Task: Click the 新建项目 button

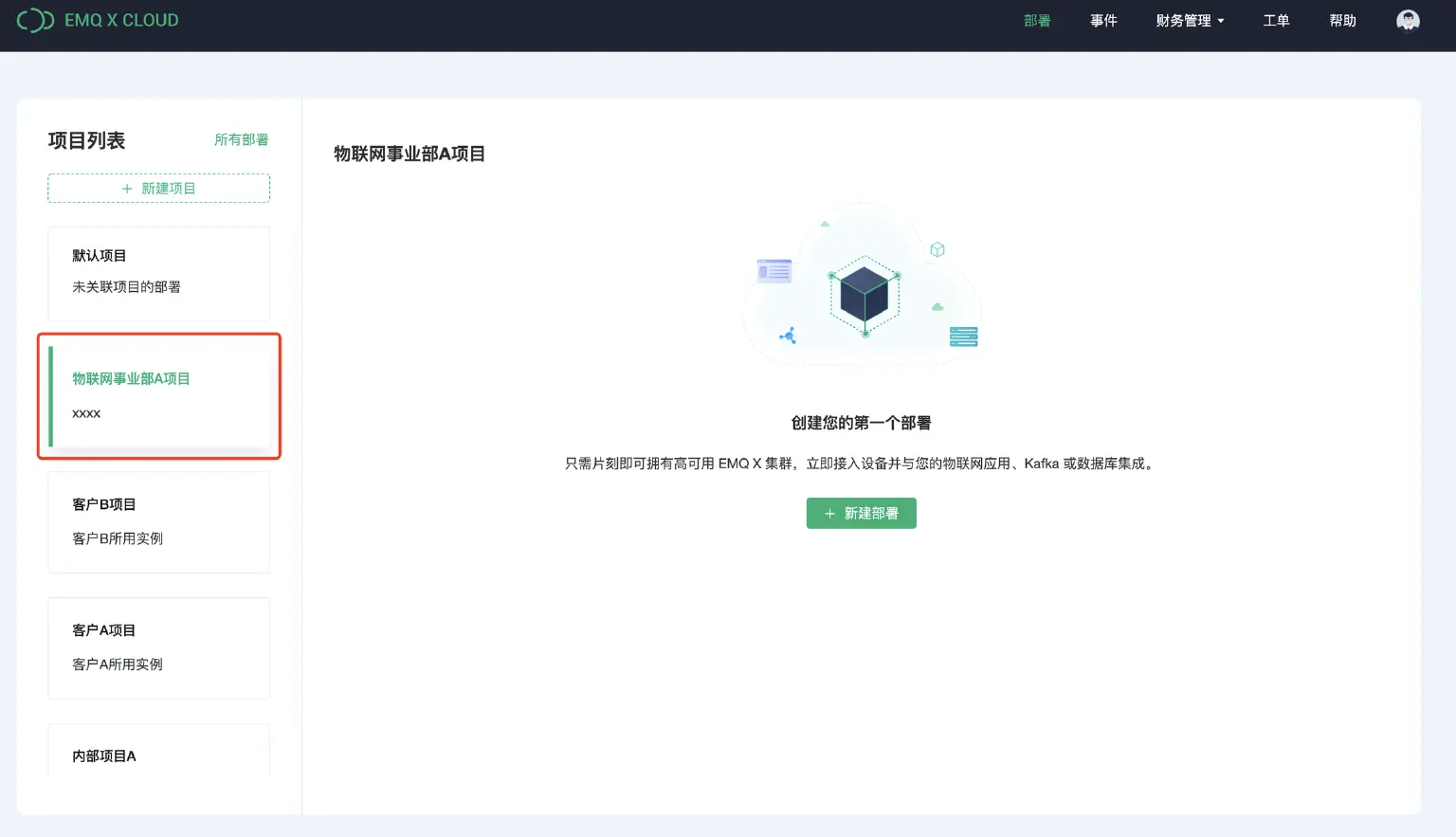Action: tap(158, 188)
